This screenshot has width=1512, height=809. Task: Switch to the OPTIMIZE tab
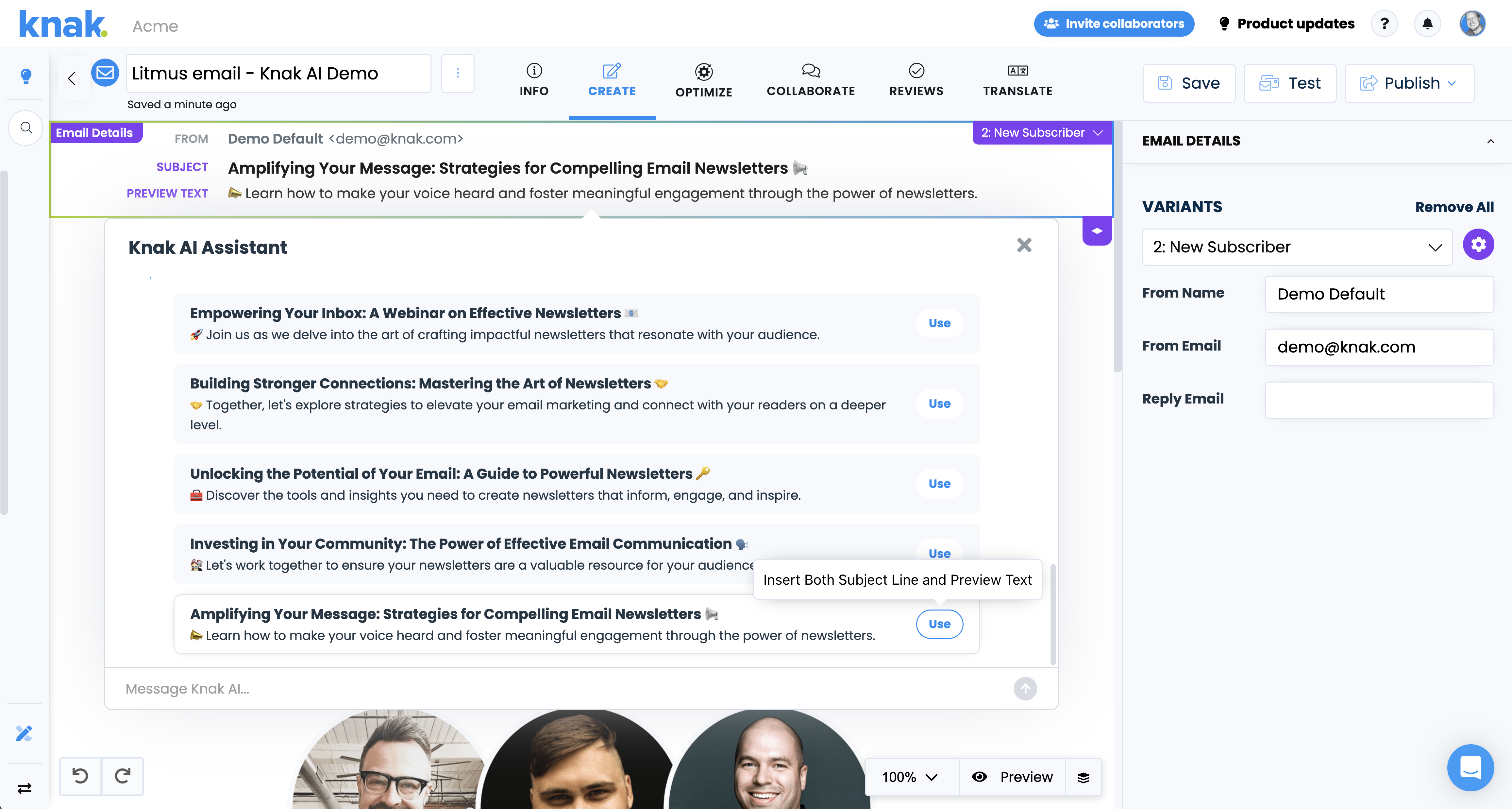point(704,80)
